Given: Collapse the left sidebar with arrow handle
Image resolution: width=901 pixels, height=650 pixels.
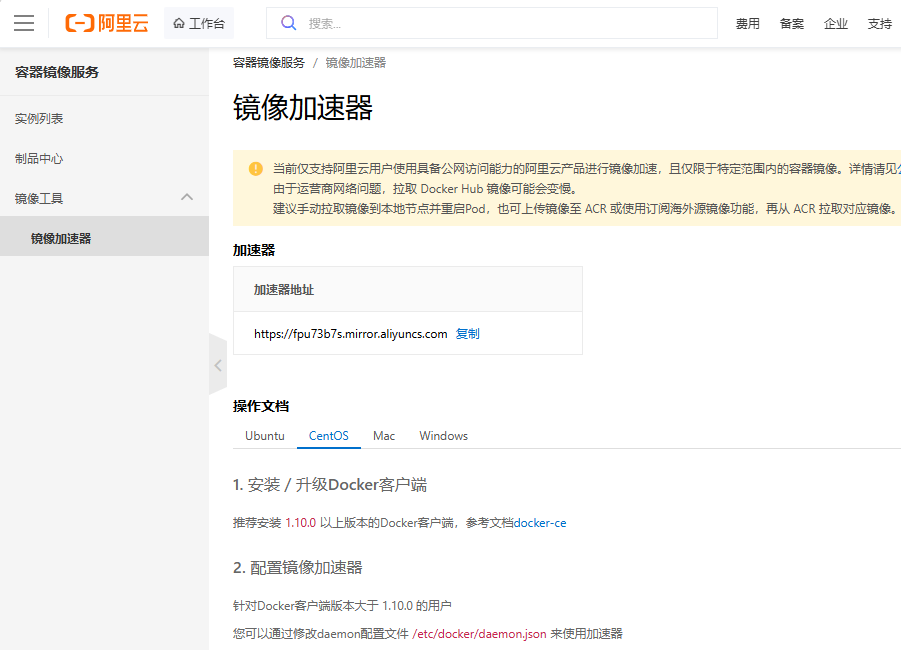Looking at the screenshot, I should (x=218, y=366).
